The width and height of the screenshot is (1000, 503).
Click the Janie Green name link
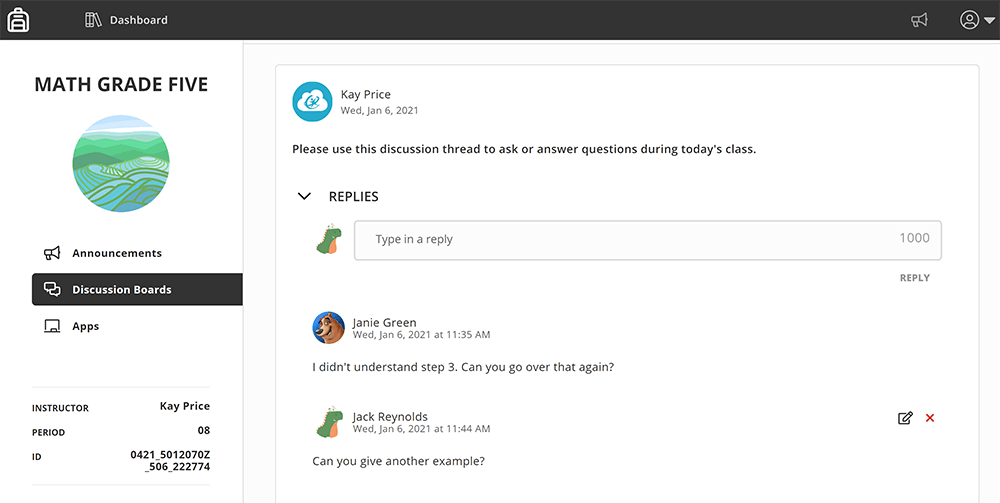(384, 323)
